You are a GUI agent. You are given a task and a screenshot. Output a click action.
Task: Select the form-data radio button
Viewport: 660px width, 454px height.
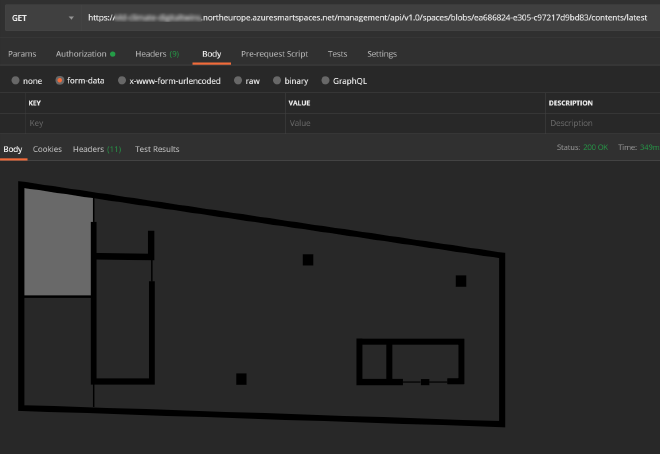(x=59, y=80)
